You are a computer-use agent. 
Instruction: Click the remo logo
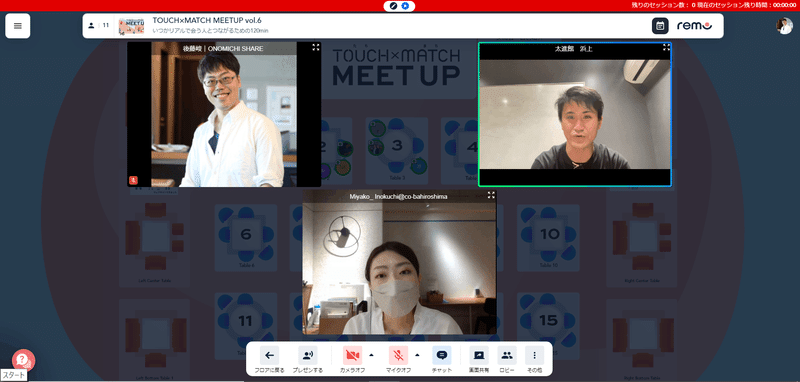[694, 26]
